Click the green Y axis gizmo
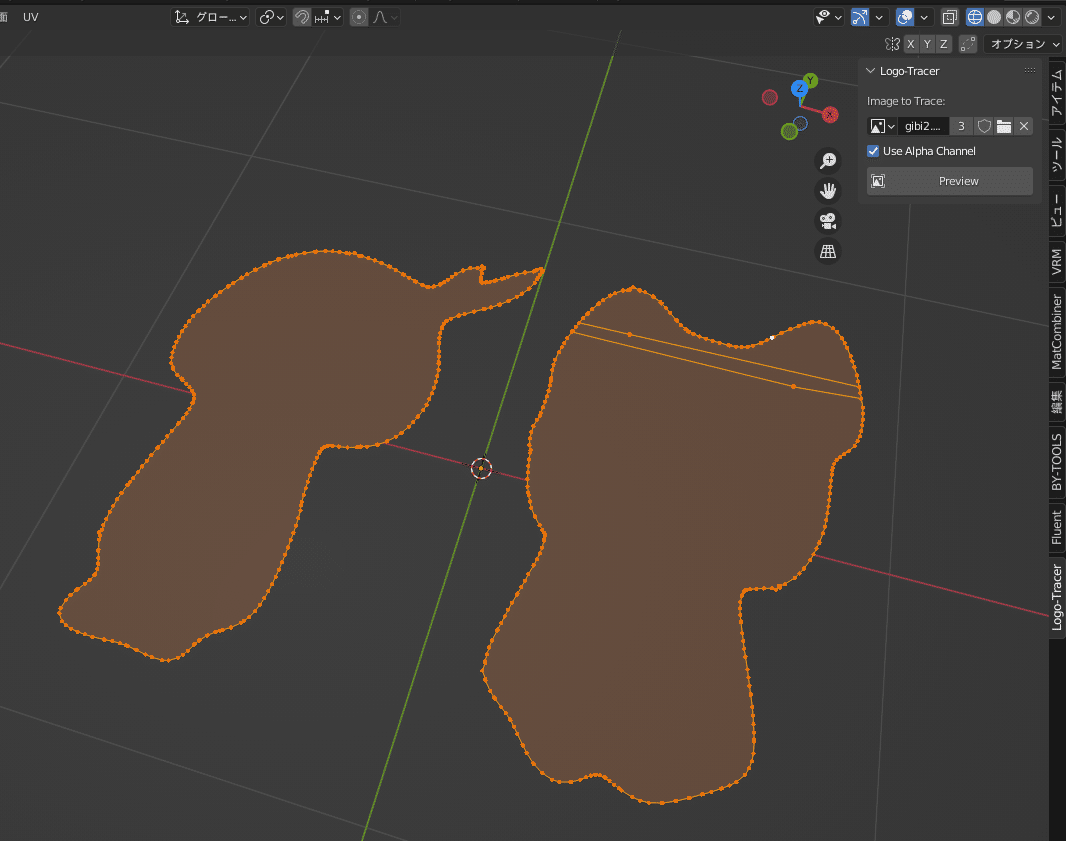 click(810, 81)
